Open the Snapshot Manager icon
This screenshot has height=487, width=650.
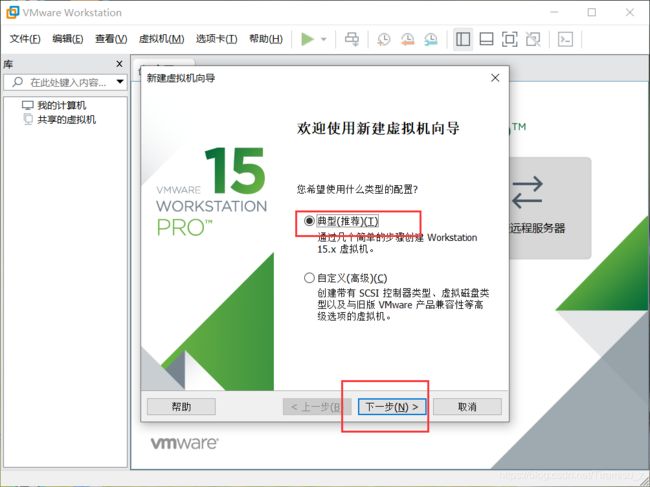click(431, 39)
